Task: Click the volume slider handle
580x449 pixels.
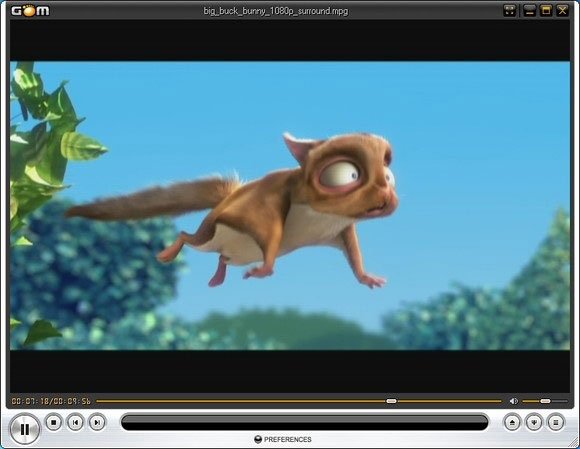Action: click(545, 401)
